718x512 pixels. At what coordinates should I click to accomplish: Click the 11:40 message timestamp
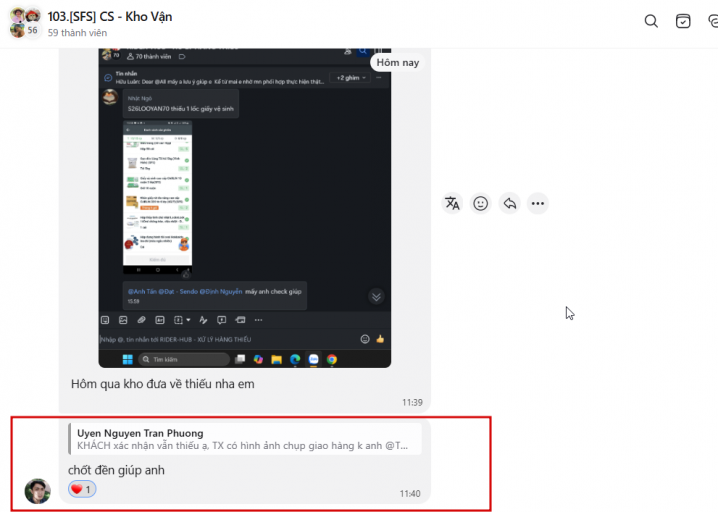(x=410, y=494)
